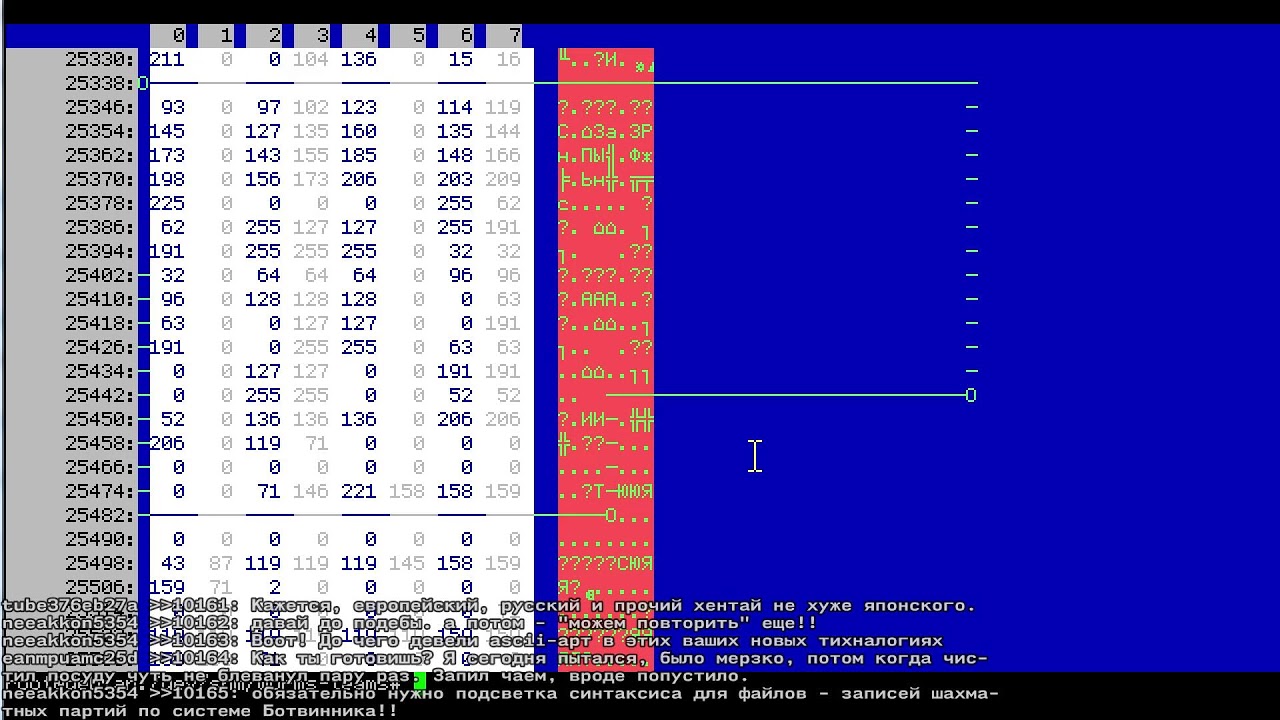
Task: Click row address 25402
Action: click(x=100, y=276)
